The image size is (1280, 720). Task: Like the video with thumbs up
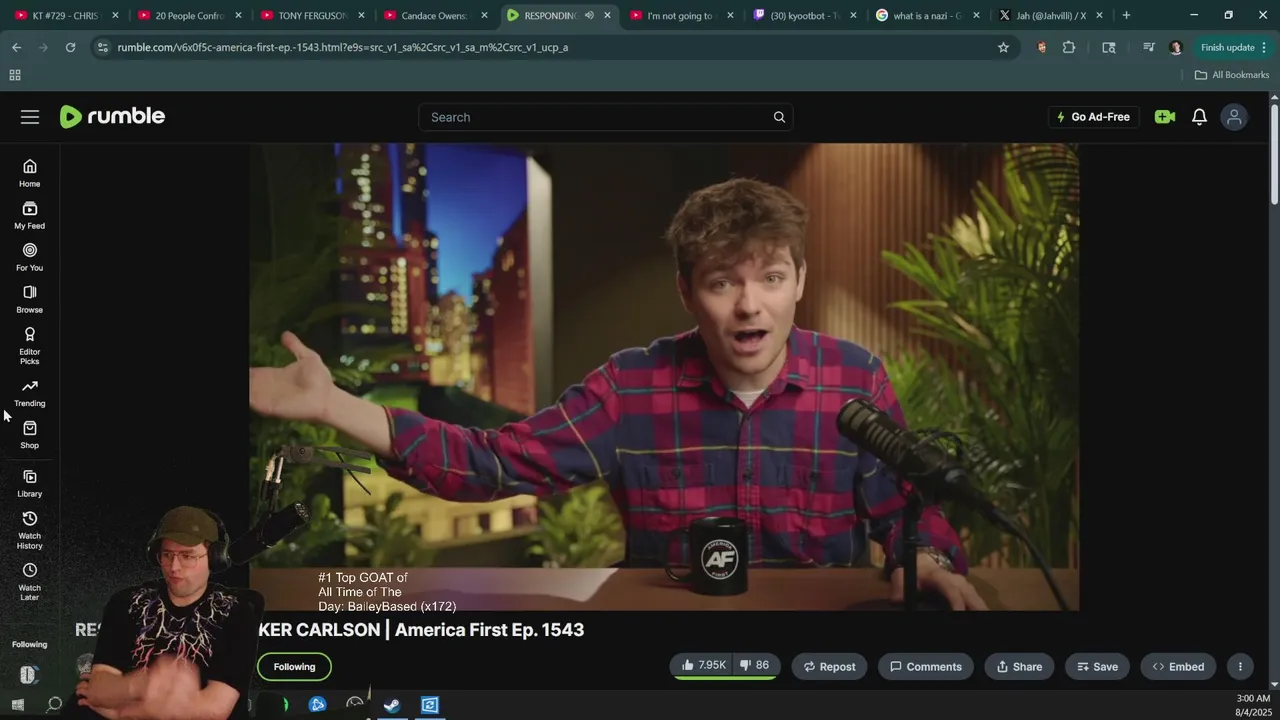(x=704, y=666)
